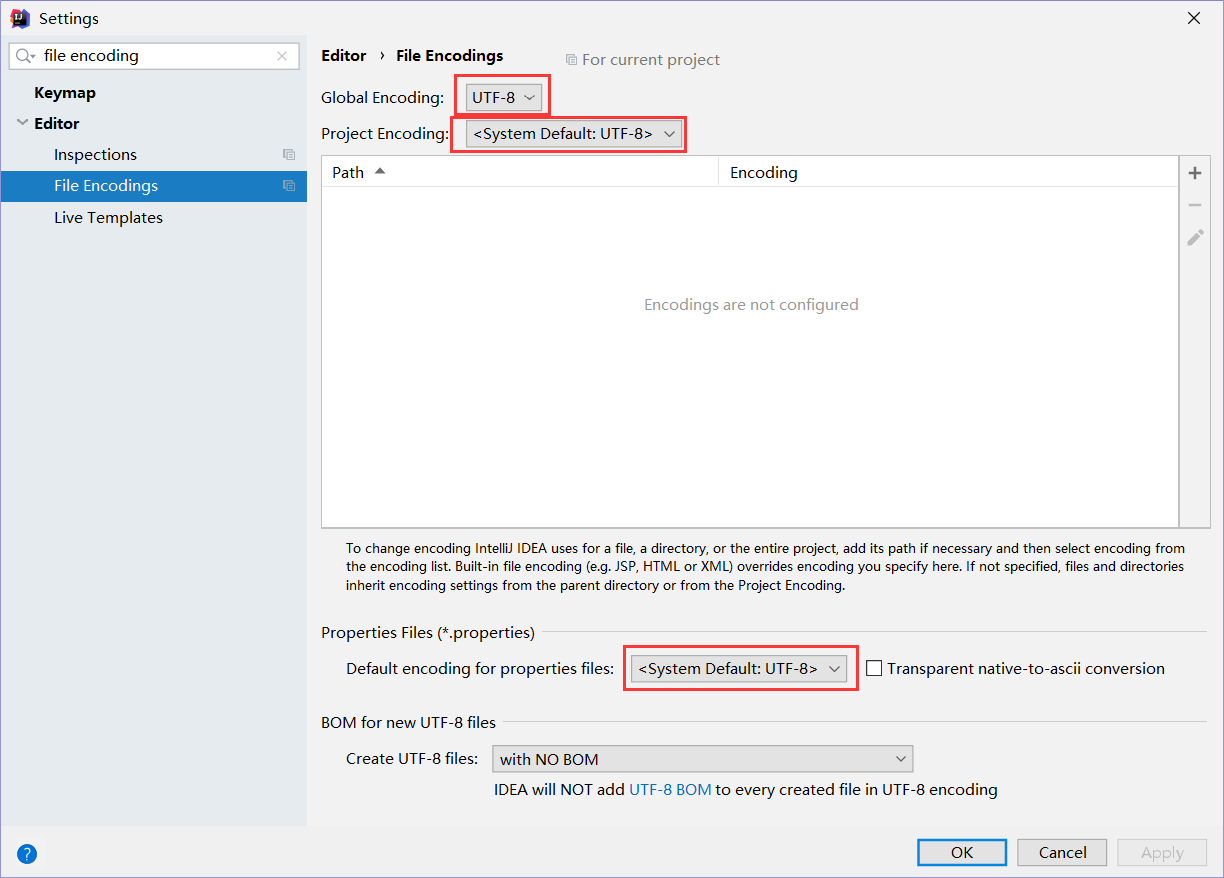Click the File Encodings breadcrumb title
This screenshot has width=1224, height=878.
pos(450,56)
